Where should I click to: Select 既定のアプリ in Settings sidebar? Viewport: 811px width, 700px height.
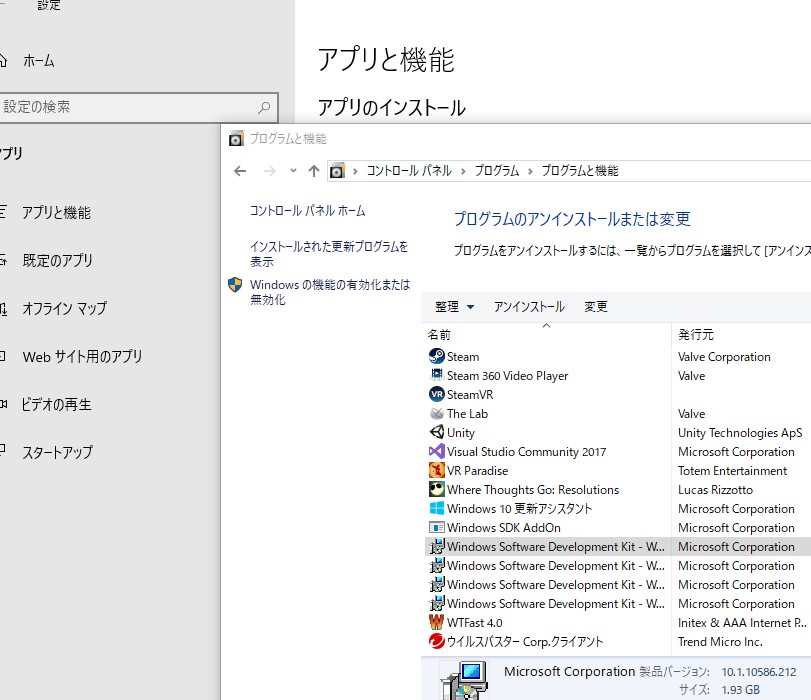coord(57,260)
